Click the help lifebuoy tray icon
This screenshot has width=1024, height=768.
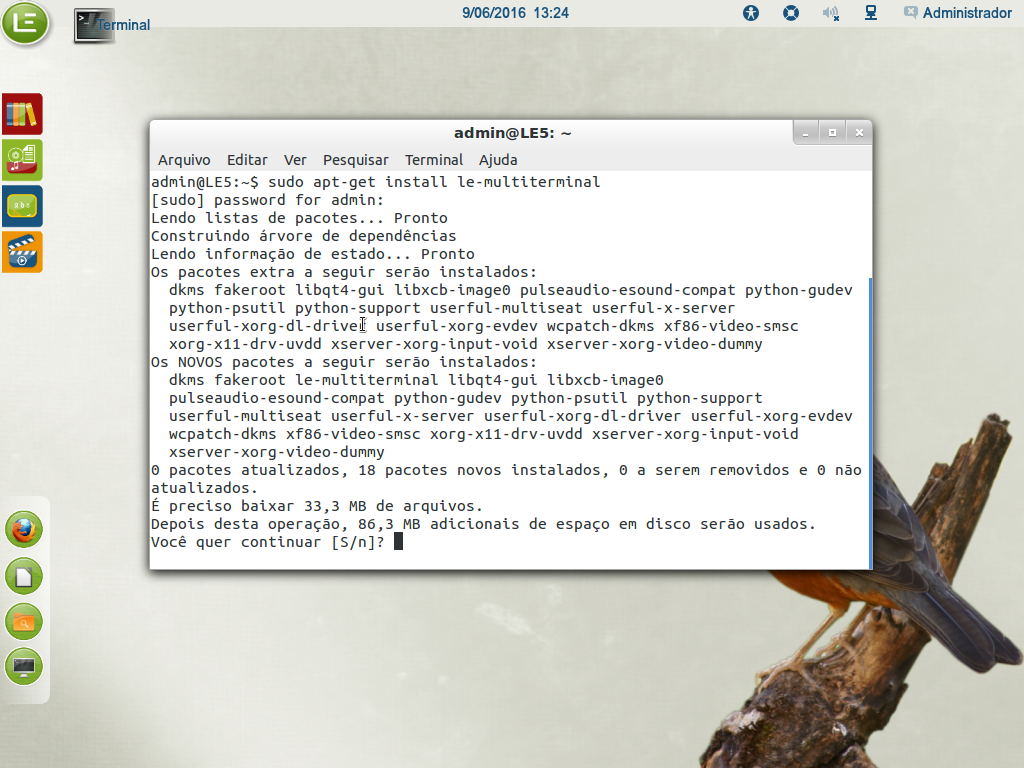click(x=791, y=12)
